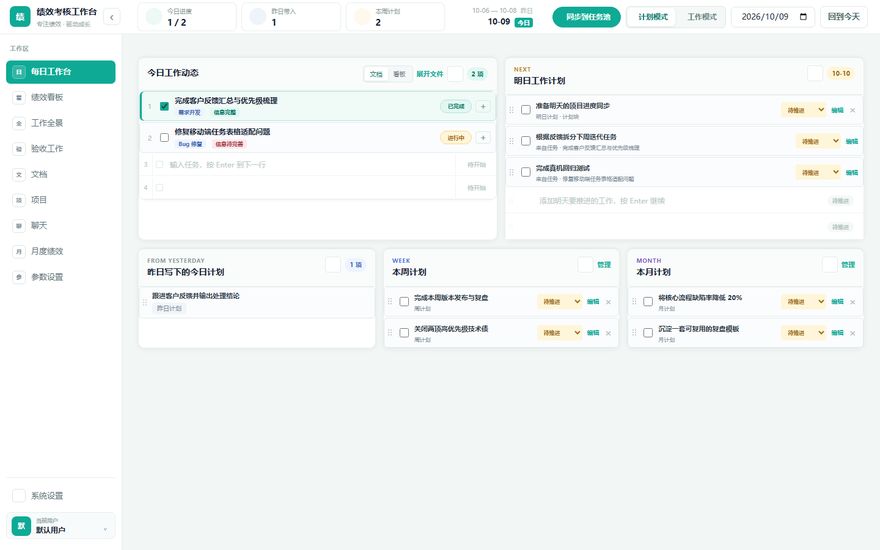The image size is (880, 550).
Task: Open 文档 sidebar item
Action: (61, 175)
